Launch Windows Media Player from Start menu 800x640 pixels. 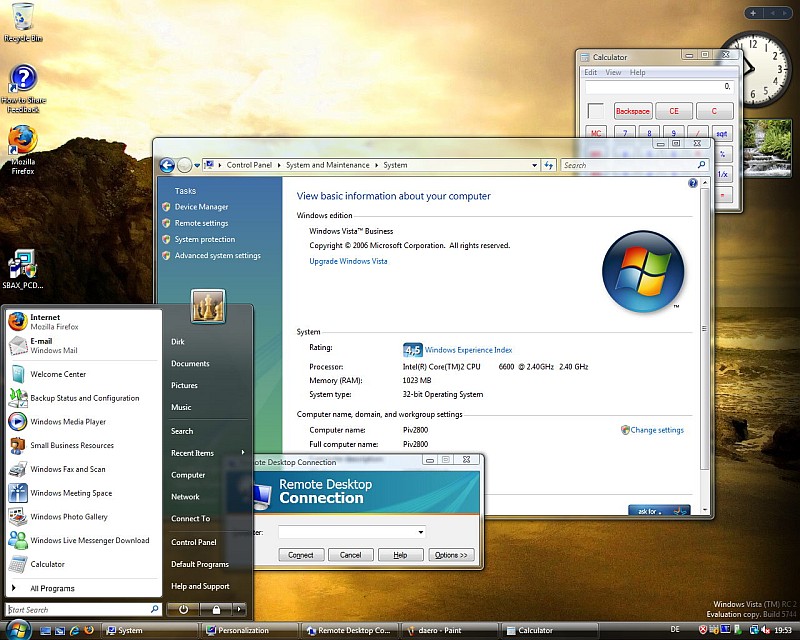[67, 422]
